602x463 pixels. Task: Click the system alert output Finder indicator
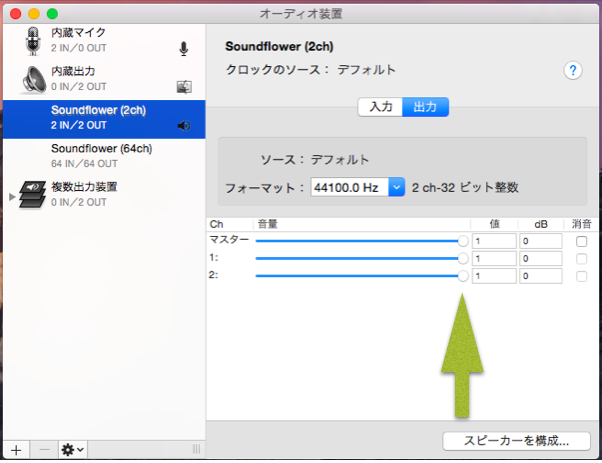click(x=184, y=87)
